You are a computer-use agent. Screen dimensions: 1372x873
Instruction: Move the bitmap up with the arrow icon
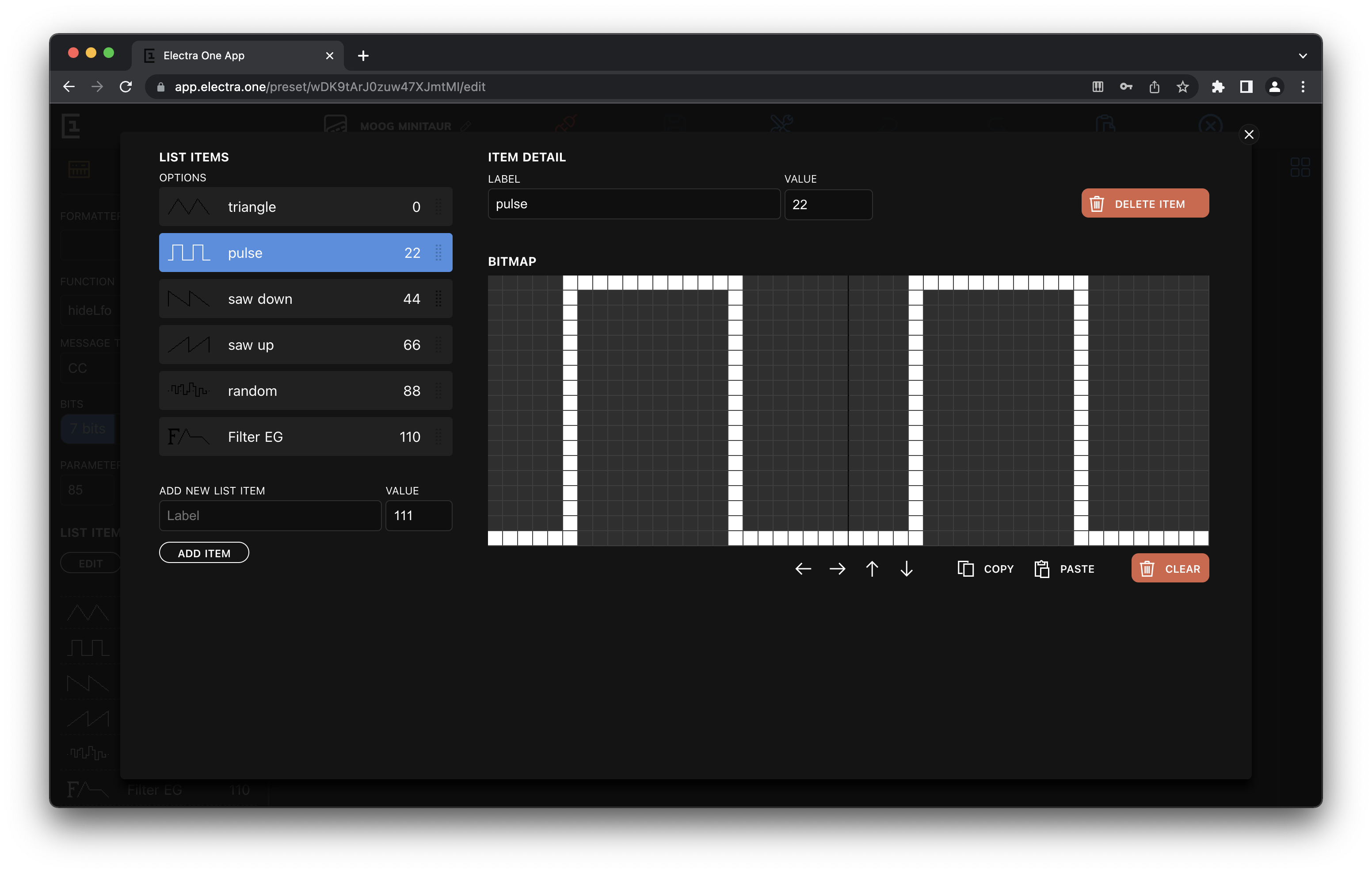coord(872,568)
